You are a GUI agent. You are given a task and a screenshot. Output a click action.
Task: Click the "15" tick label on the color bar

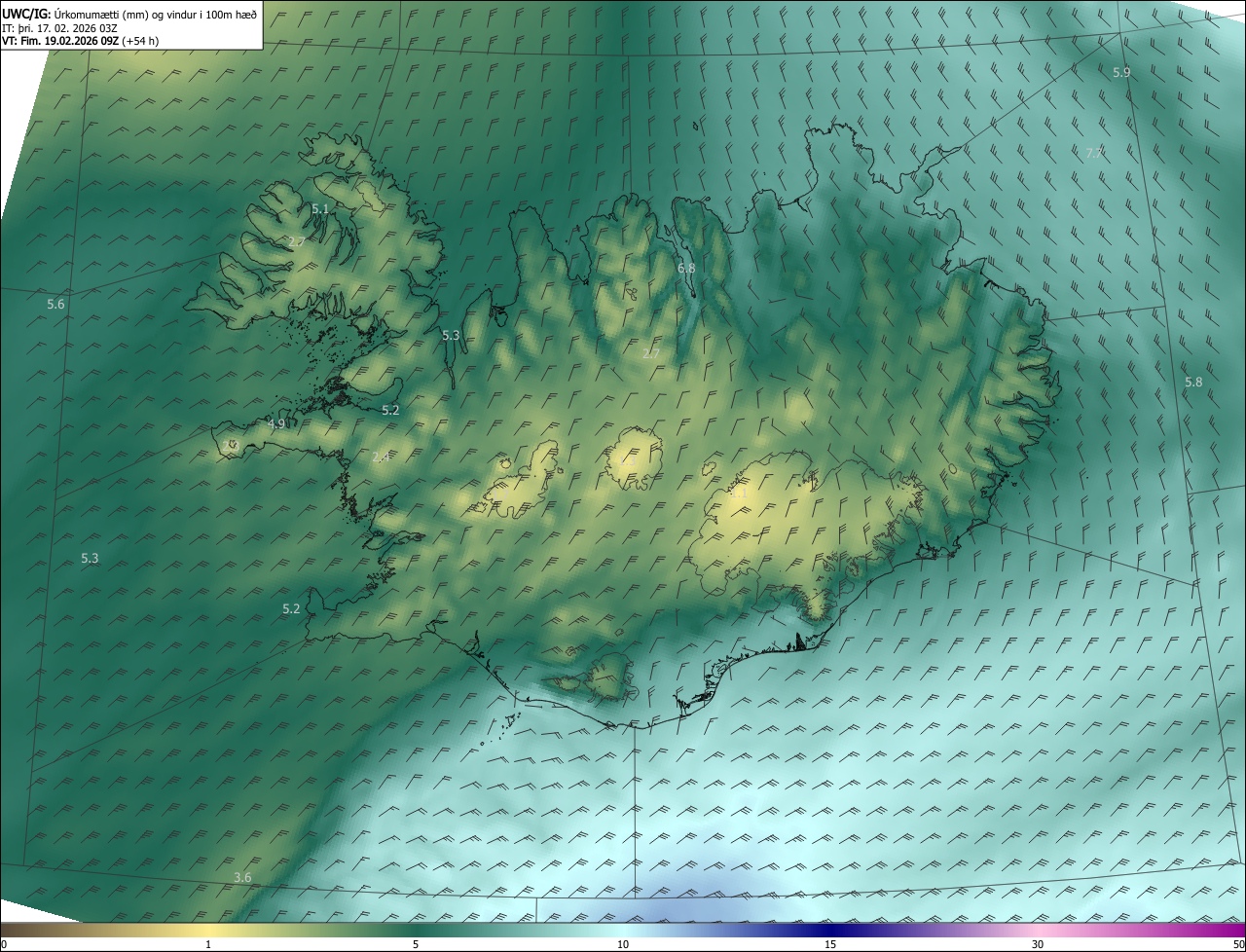point(830,945)
